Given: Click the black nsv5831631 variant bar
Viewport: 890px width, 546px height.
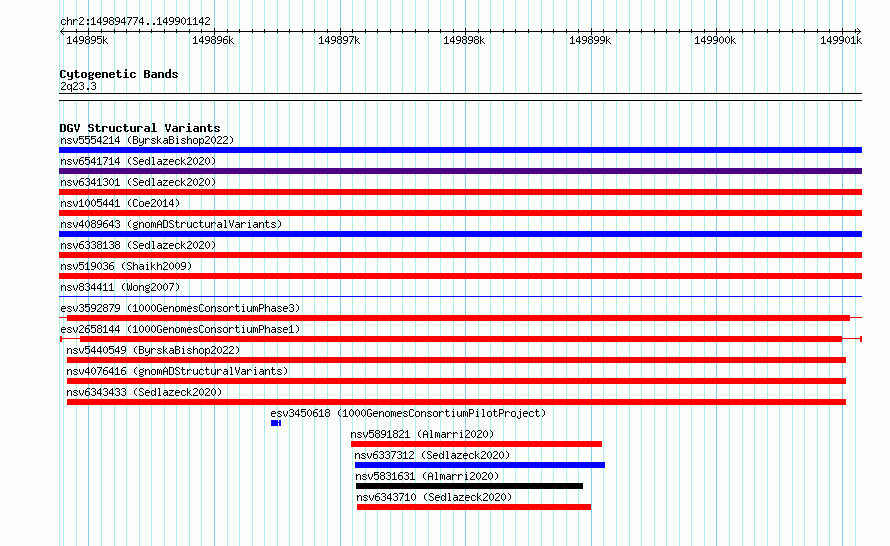Looking at the screenshot, I should 469,486.
